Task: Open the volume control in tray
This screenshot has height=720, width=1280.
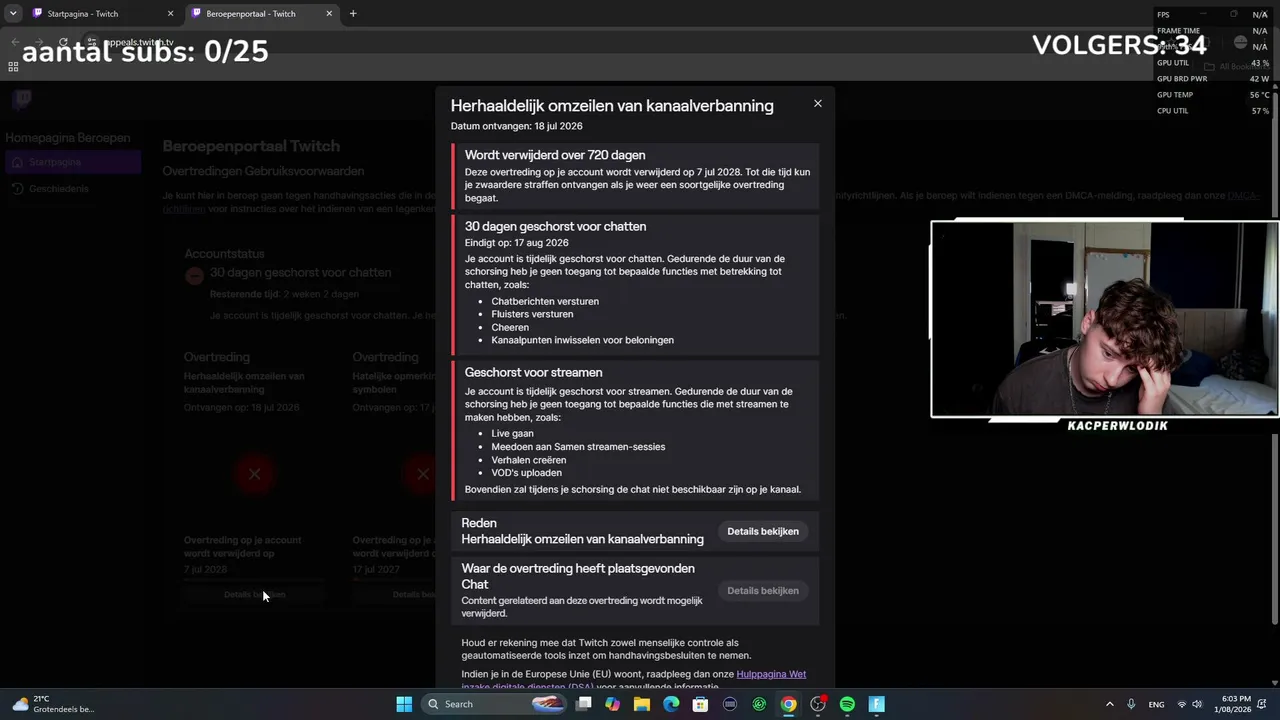Action: pyautogui.click(x=1197, y=704)
